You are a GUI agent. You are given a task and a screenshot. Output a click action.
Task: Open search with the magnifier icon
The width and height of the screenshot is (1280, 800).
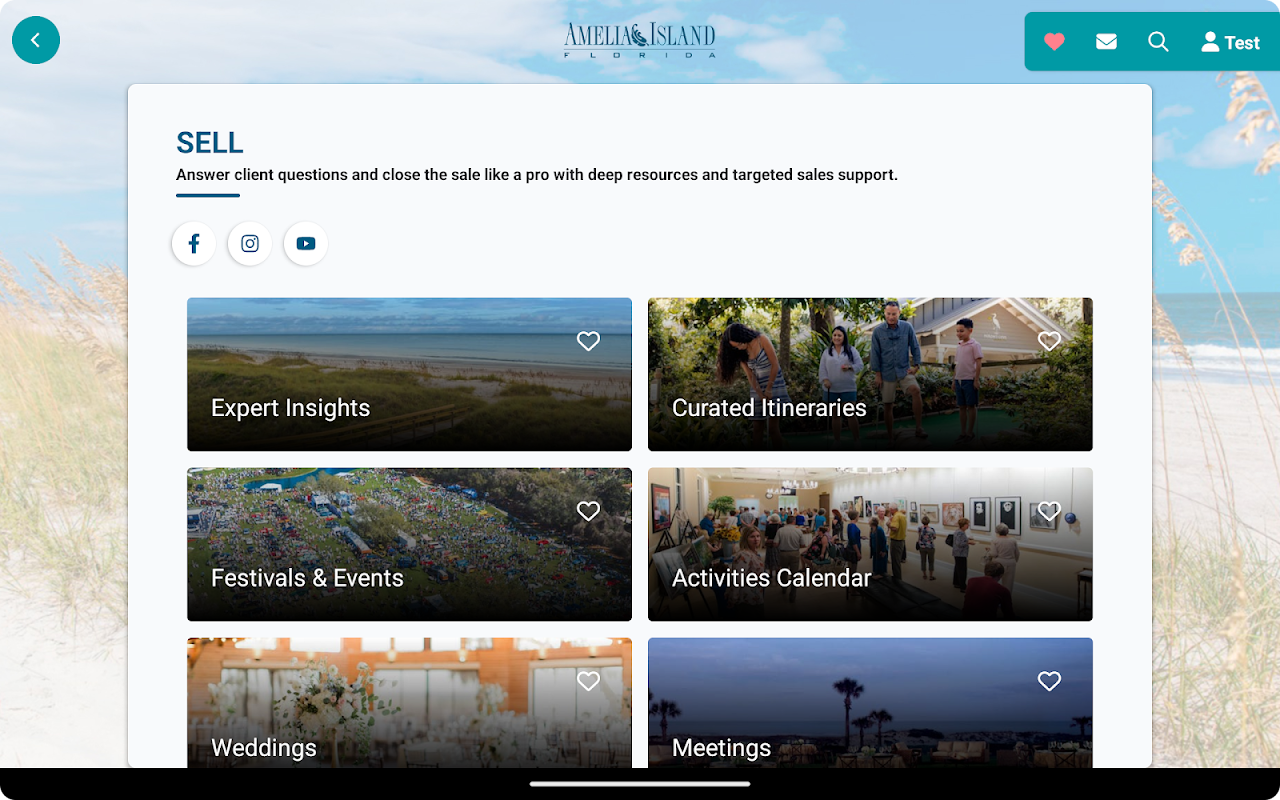pos(1158,42)
